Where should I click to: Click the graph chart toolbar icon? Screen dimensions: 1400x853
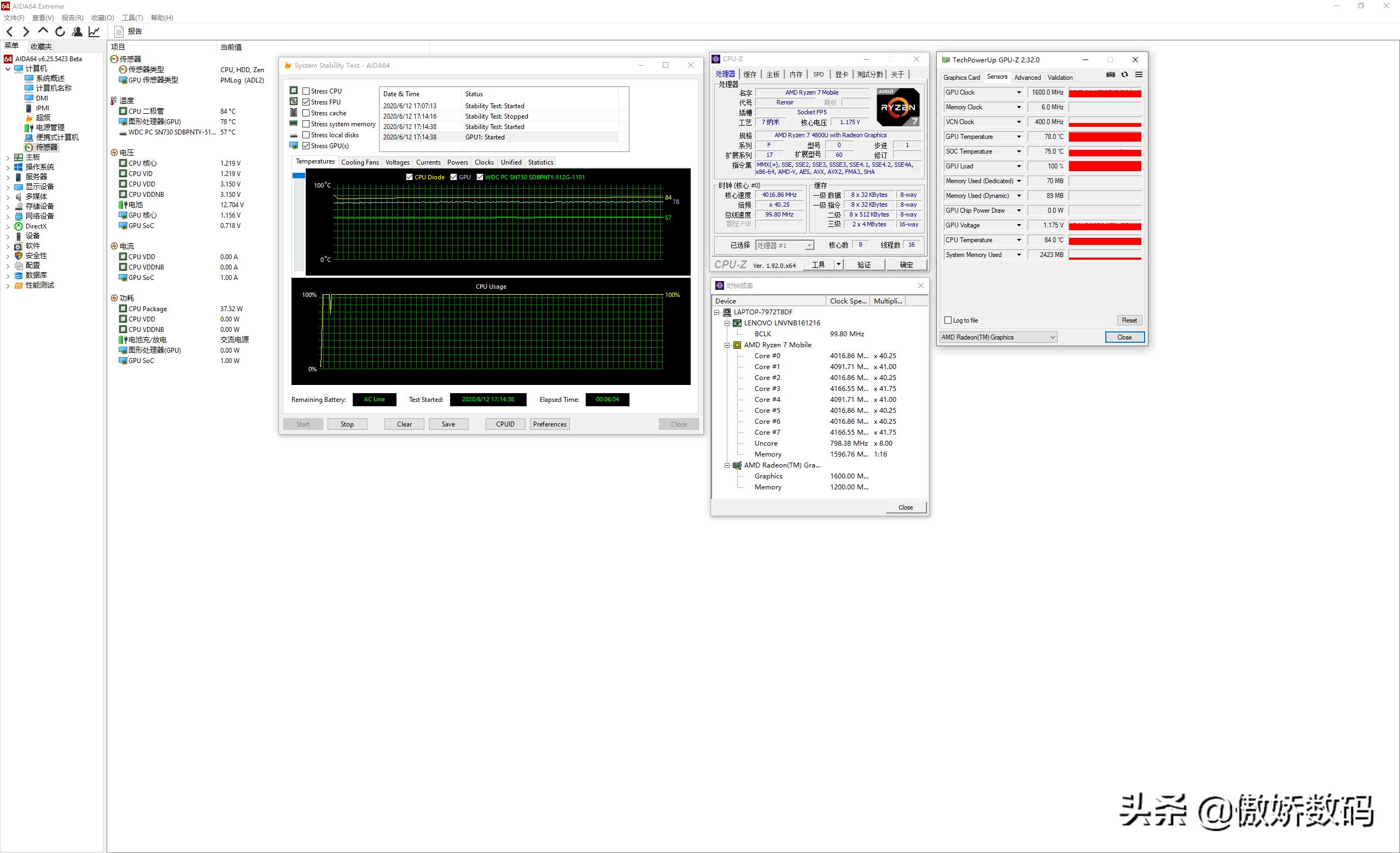tap(94, 32)
